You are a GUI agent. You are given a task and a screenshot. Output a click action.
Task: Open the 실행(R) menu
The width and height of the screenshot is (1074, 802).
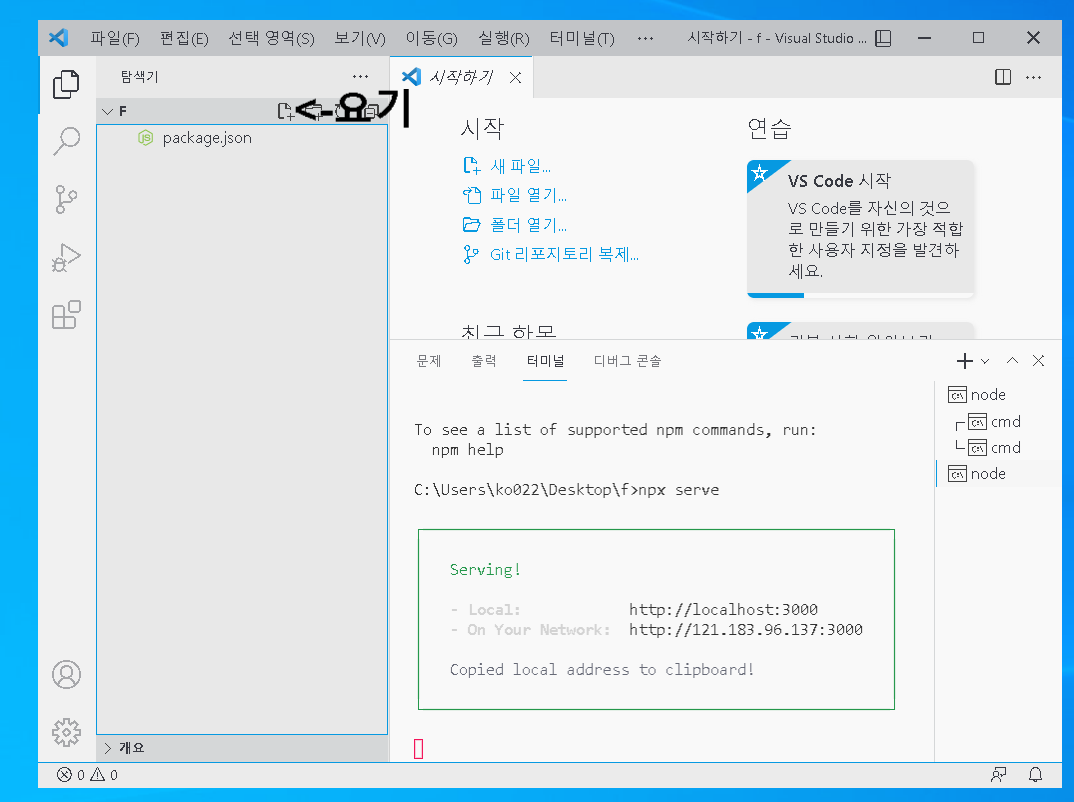click(504, 38)
